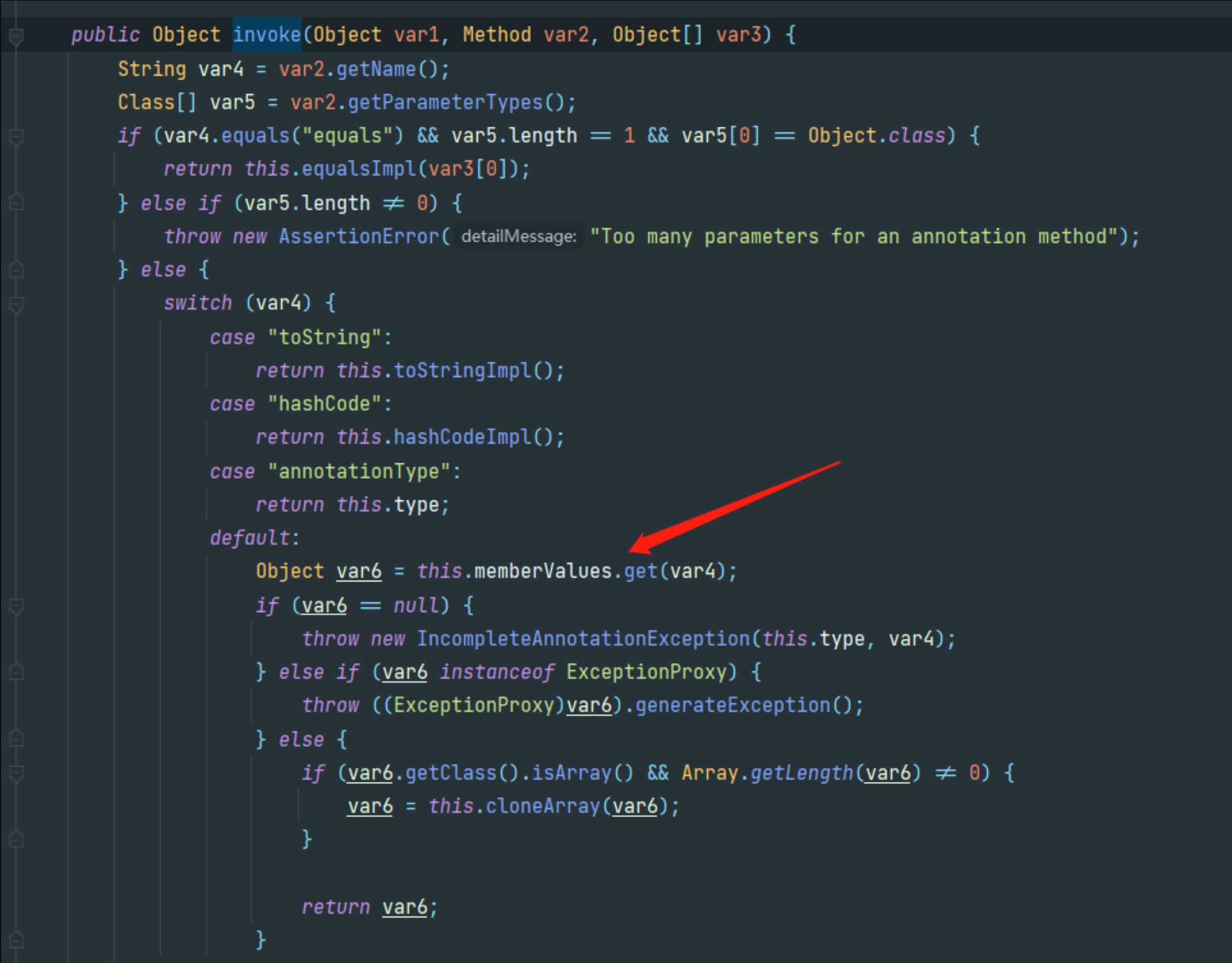Click the 'generateException' method call
1232x963 pixels.
[x=733, y=705]
